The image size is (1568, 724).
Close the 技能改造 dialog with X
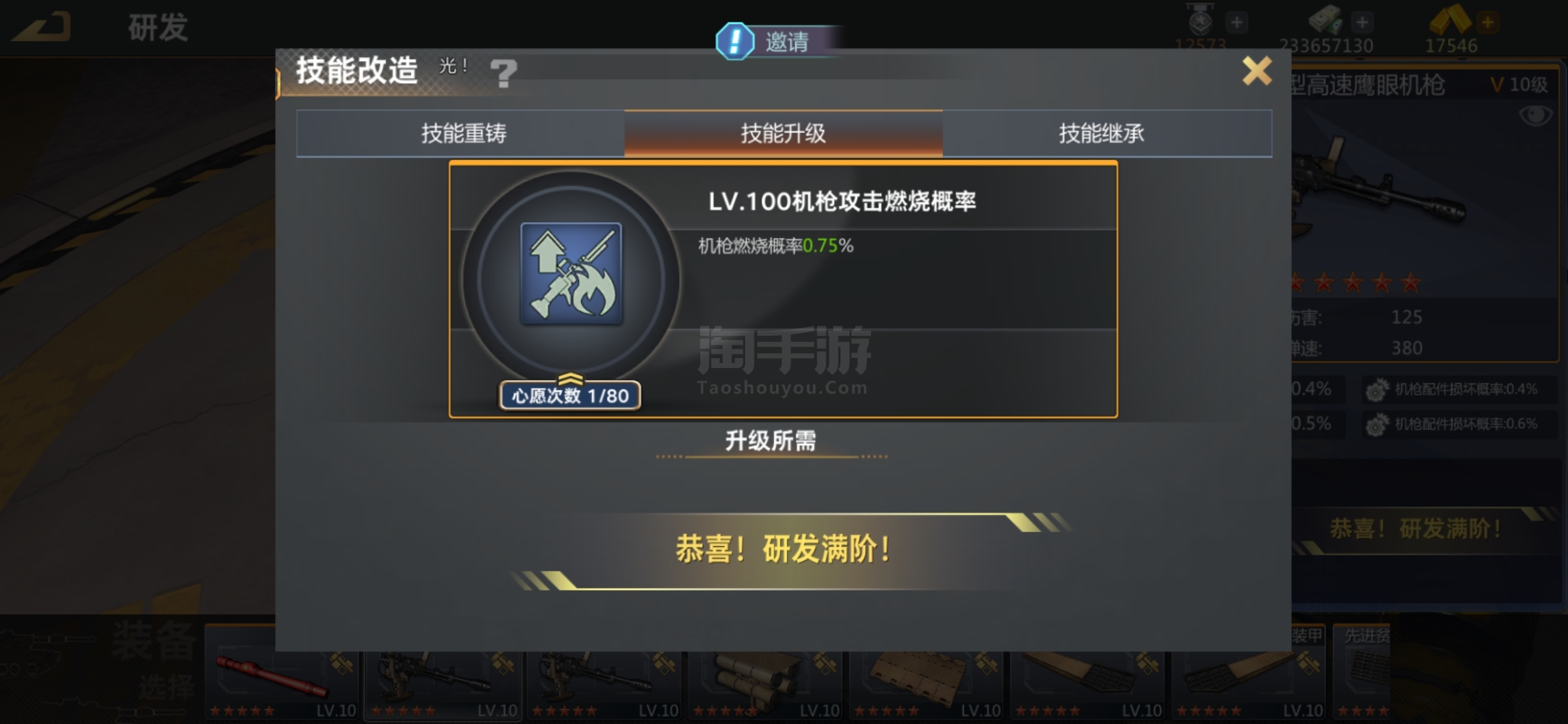pos(1256,70)
